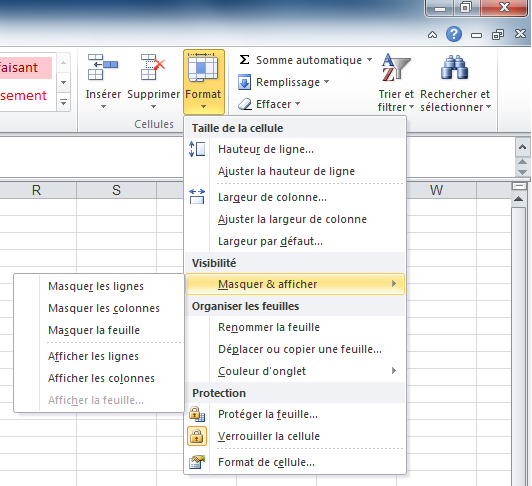532x486 pixels.
Task: Click the Insérer cells icon
Action: click(102, 67)
